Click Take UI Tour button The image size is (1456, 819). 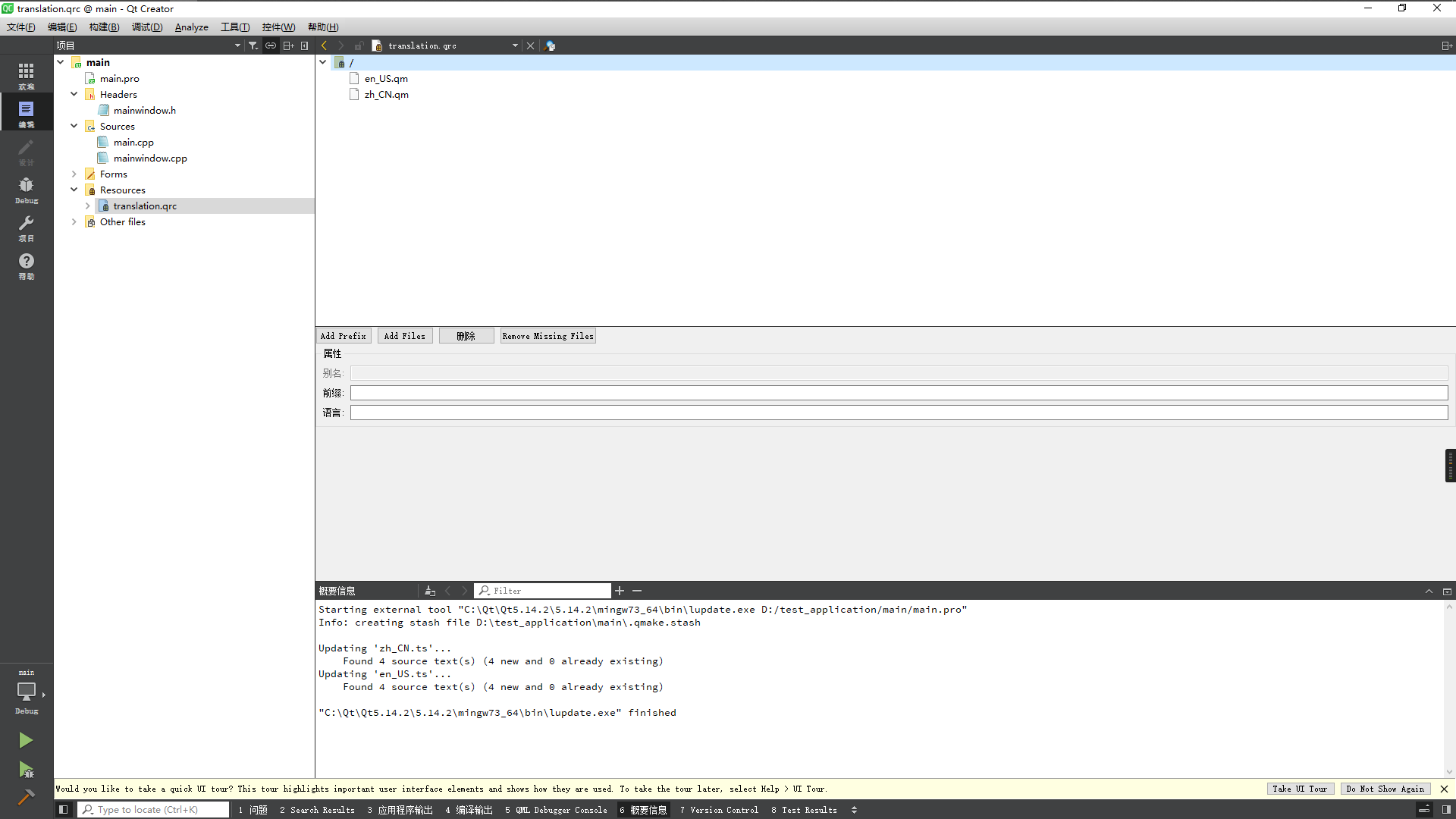(1300, 789)
